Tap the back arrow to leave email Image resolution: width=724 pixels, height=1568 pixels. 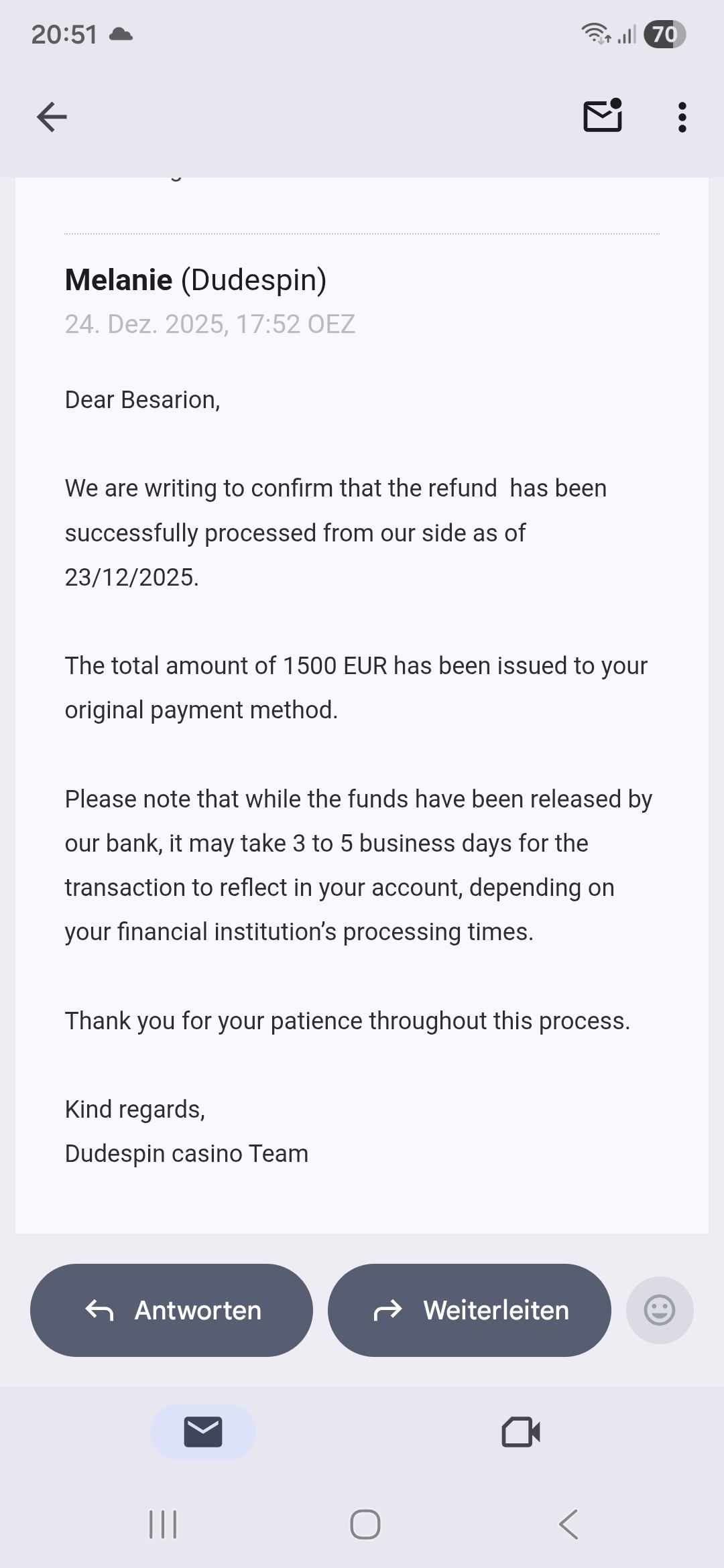52,117
